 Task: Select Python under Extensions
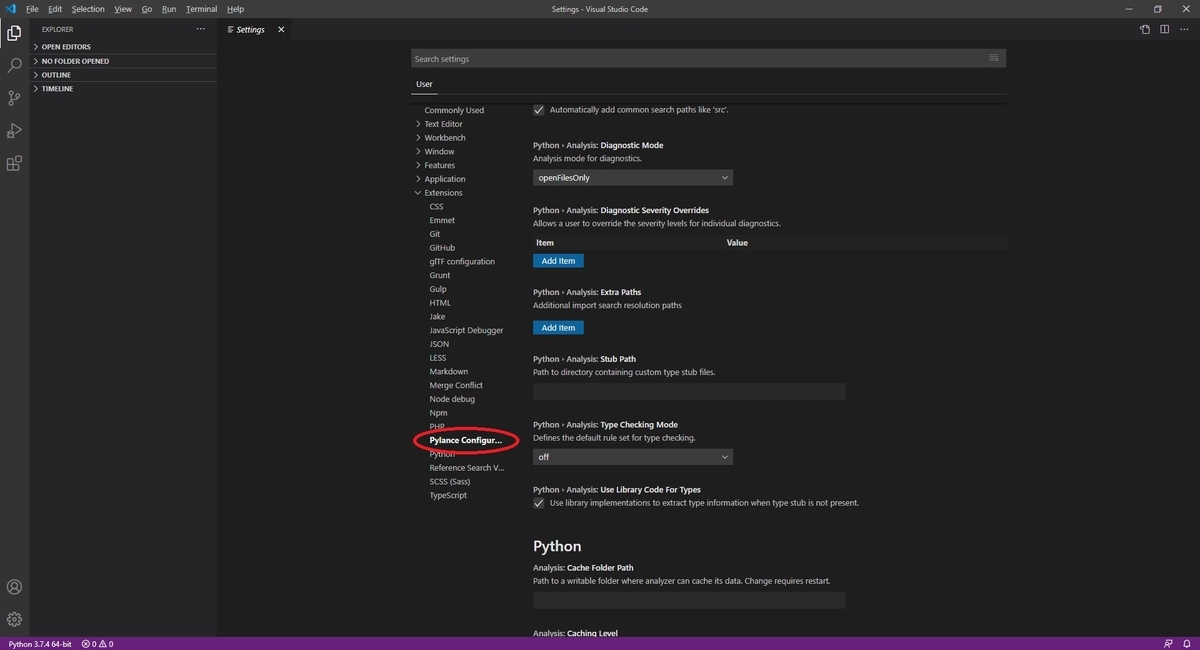(x=442, y=454)
